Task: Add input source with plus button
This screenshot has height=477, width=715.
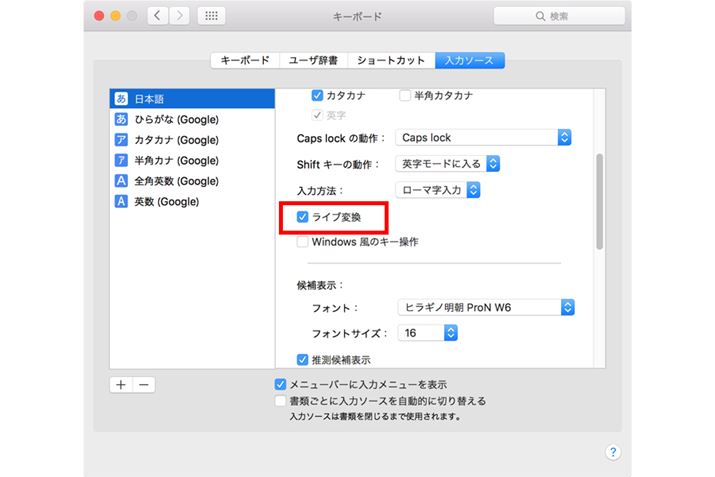Action: [x=121, y=384]
